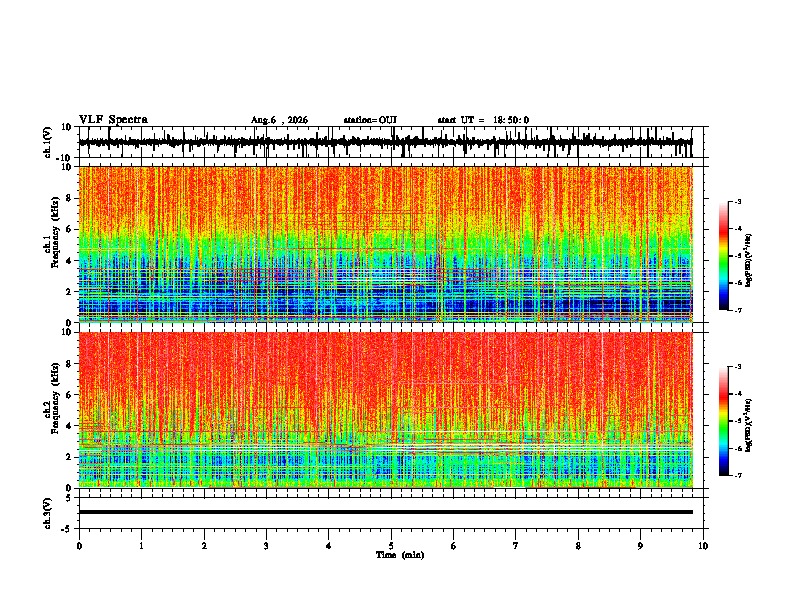Click the time axis tick label "8"
Screen dimensions: 792x612
[578, 546]
